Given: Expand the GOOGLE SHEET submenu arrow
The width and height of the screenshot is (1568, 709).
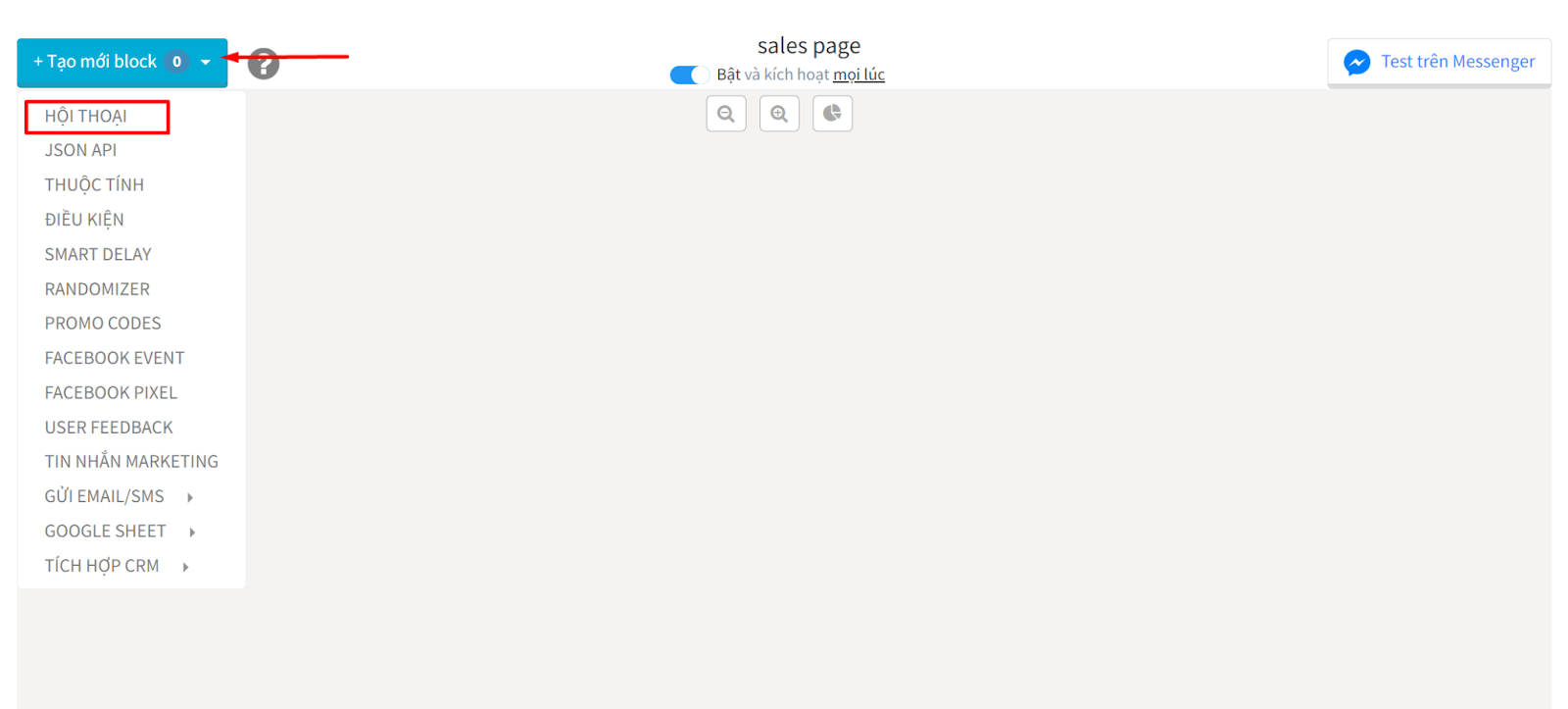Looking at the screenshot, I should [192, 532].
